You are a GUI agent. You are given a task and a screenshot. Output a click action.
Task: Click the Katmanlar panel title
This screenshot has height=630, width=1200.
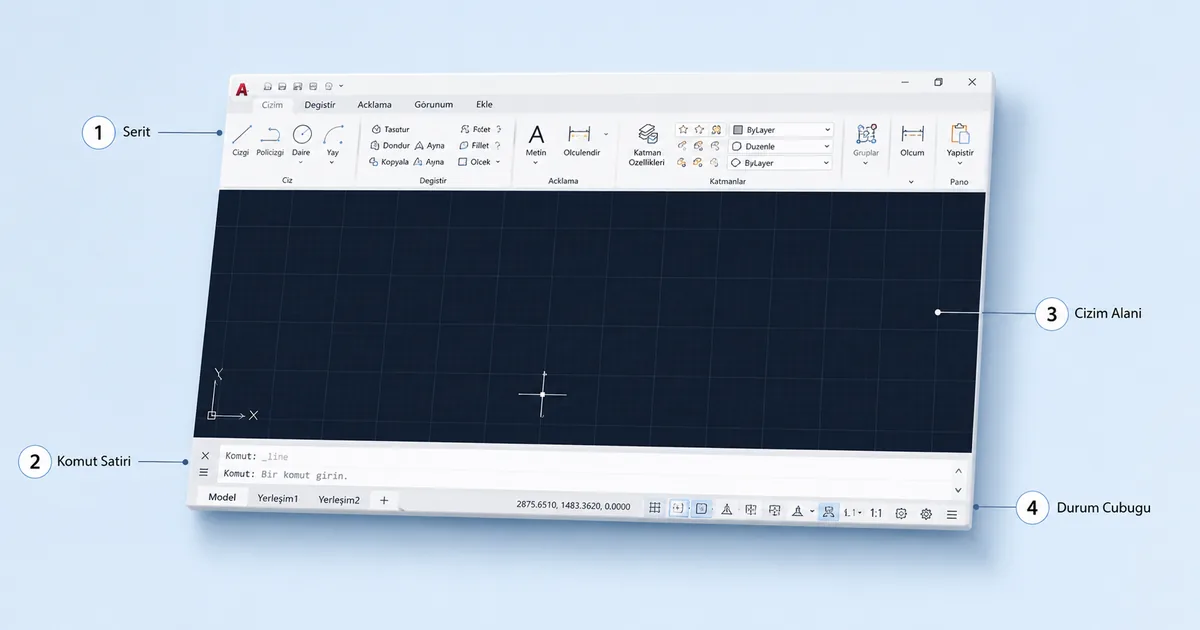pos(727,182)
